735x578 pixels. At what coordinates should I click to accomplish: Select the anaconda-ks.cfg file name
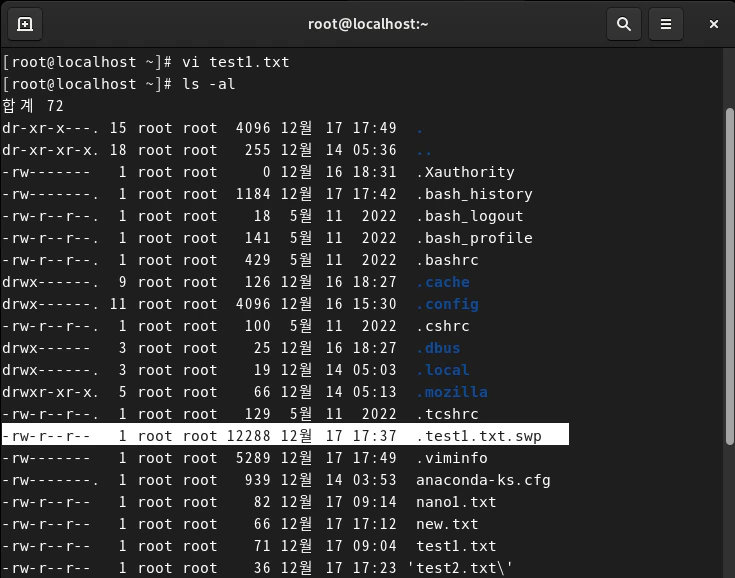point(483,480)
